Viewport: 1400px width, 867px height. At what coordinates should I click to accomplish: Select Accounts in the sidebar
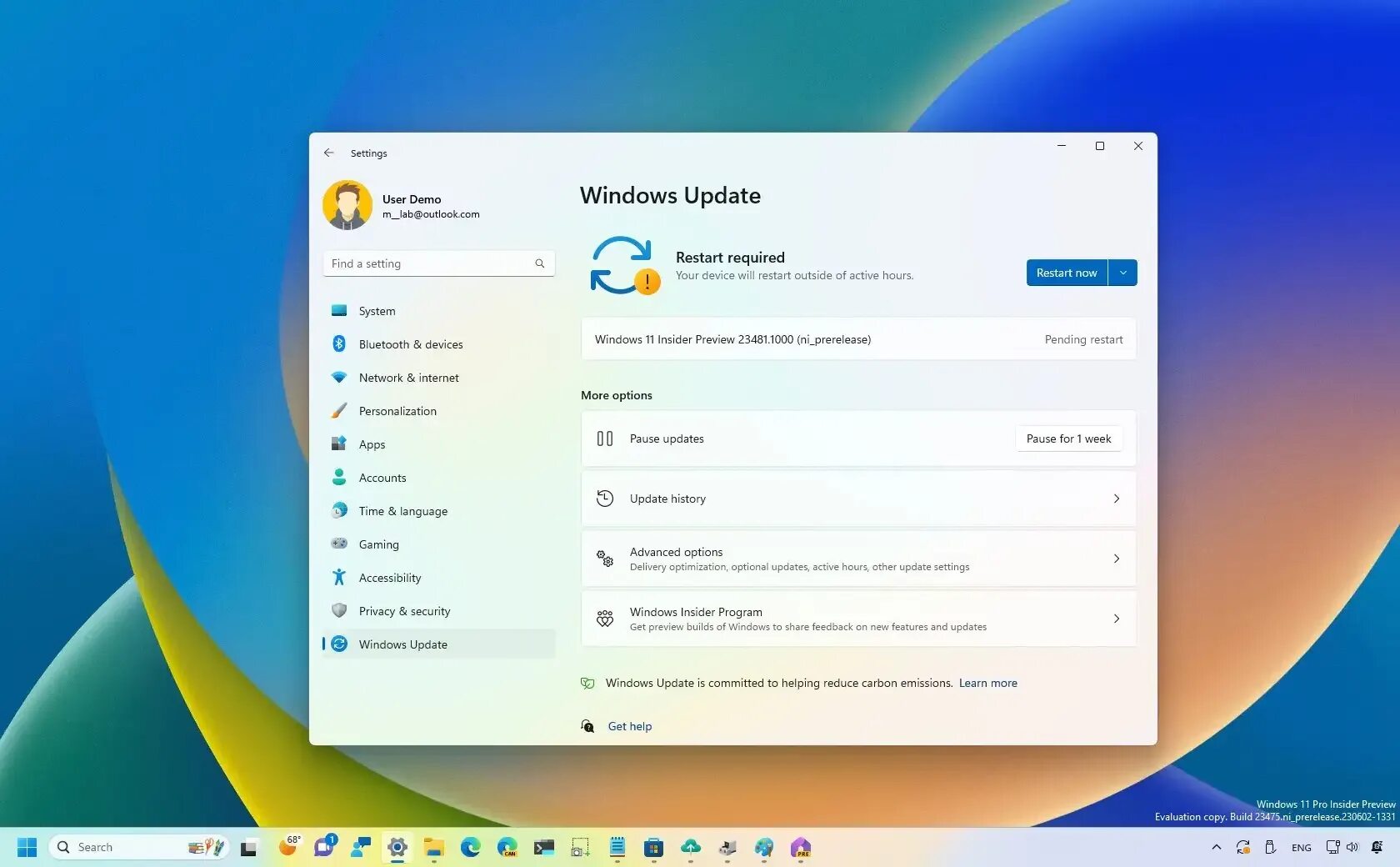(438, 478)
